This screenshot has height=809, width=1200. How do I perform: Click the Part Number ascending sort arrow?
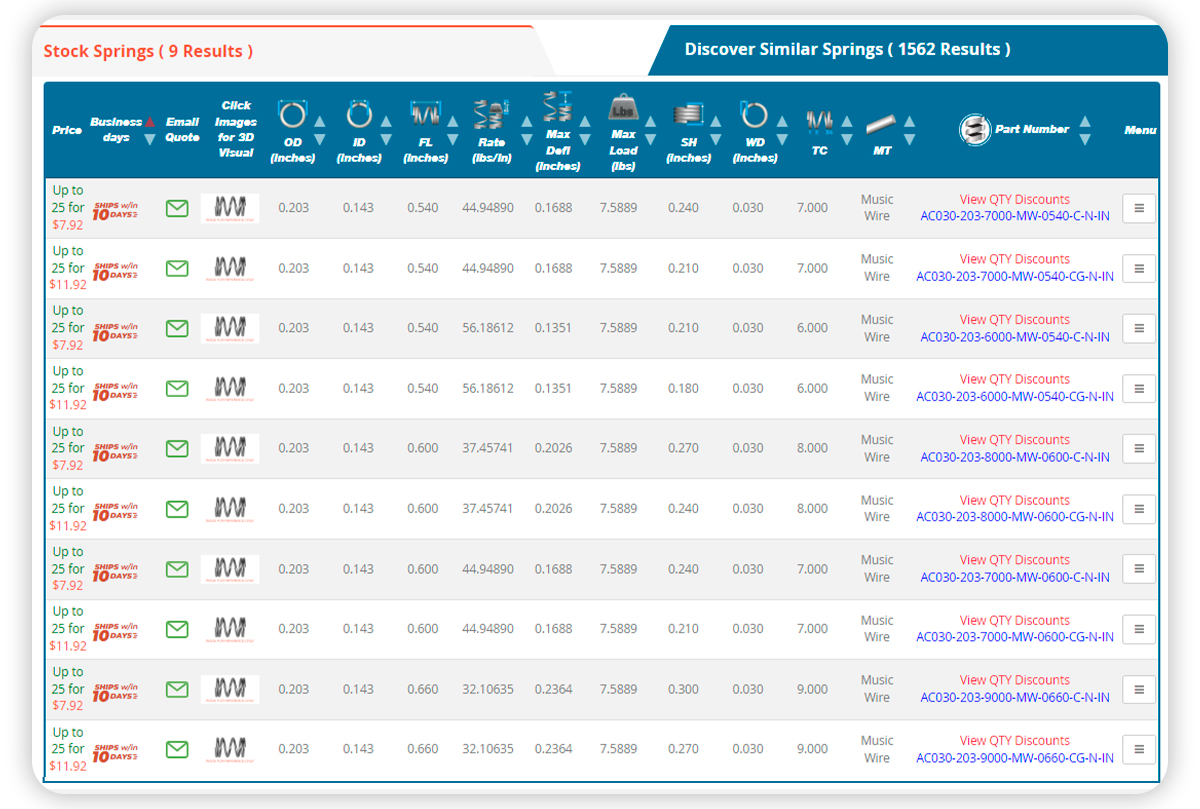pos(1084,121)
